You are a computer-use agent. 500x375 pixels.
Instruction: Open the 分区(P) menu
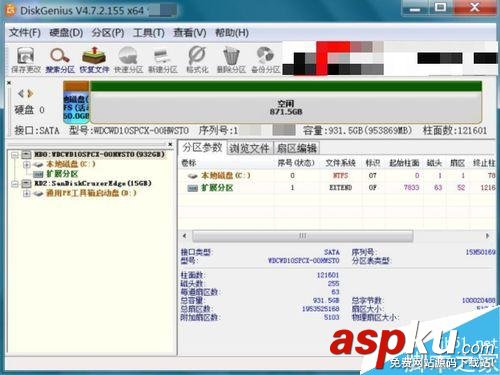pos(108,33)
